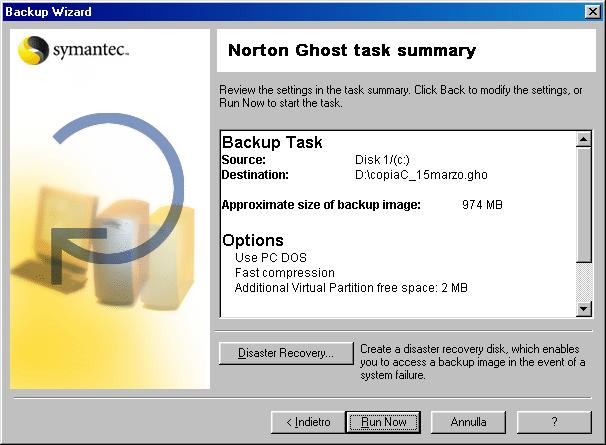The height and width of the screenshot is (445, 606).
Task: Click the summary vertical scrollbar thumb
Action: click(x=584, y=205)
